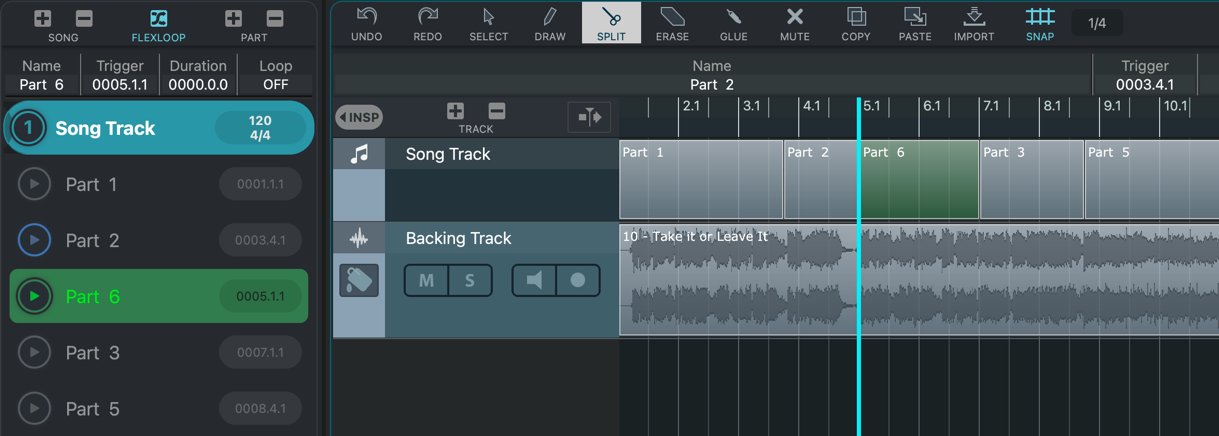This screenshot has height=436, width=1219.
Task: Collapse the INSP inspector panel
Action: (359, 117)
